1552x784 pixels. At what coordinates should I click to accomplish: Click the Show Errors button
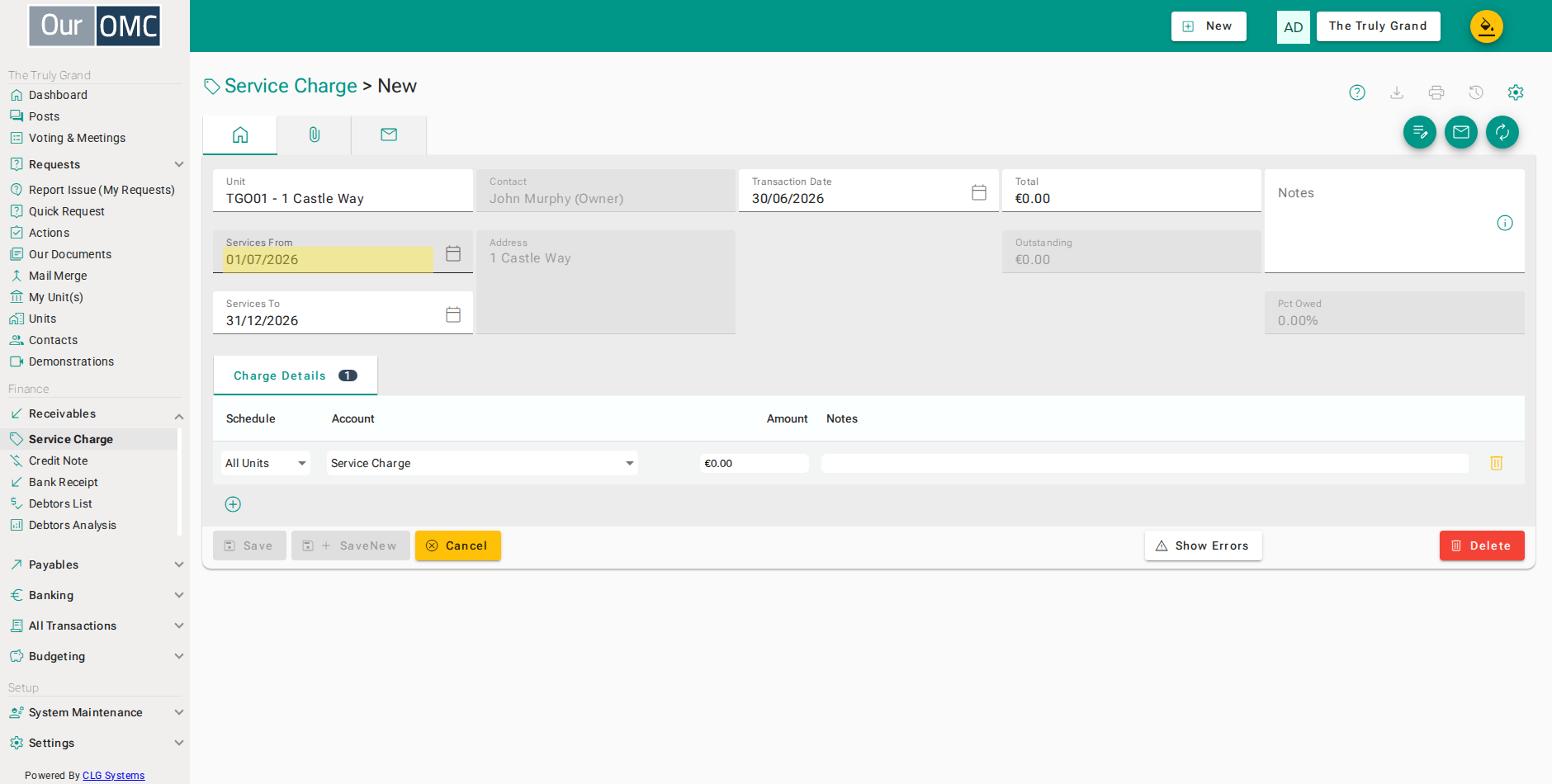[x=1203, y=545]
